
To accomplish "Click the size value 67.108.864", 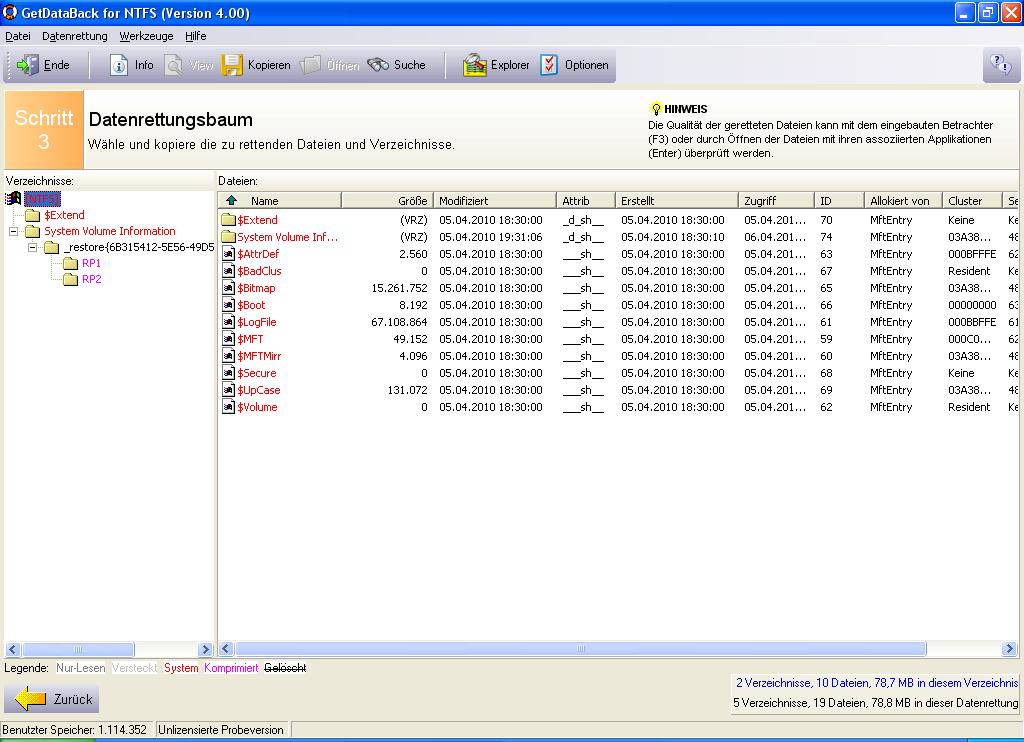I will [399, 322].
